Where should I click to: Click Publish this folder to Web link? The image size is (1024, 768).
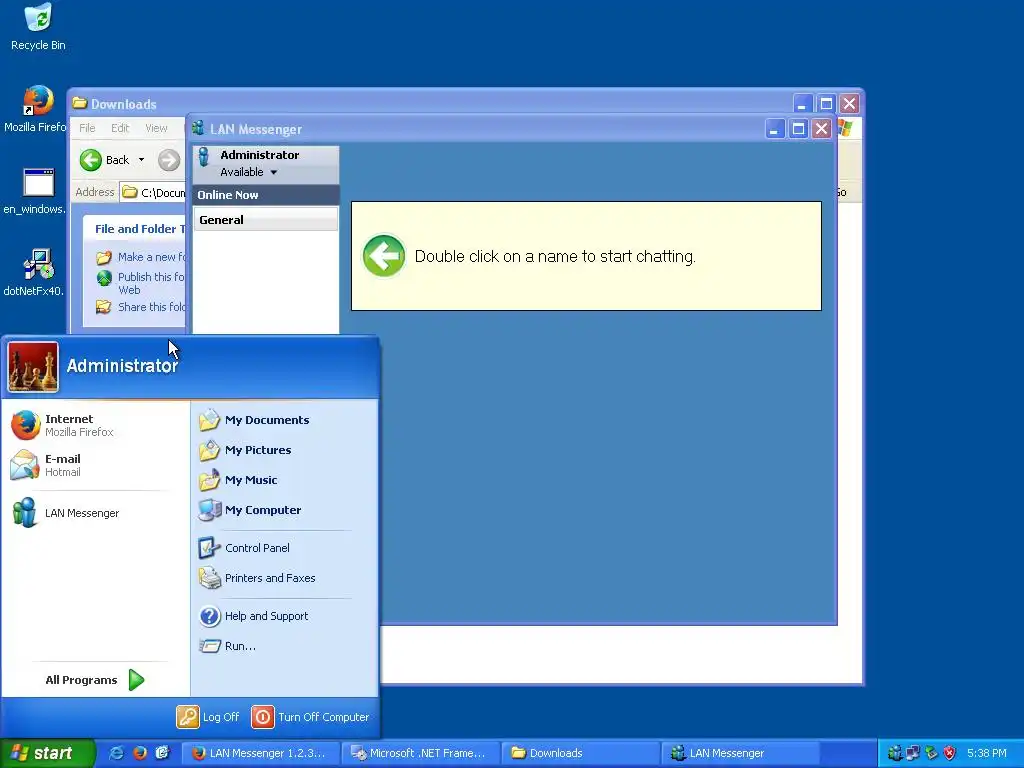pyautogui.click(x=142, y=283)
